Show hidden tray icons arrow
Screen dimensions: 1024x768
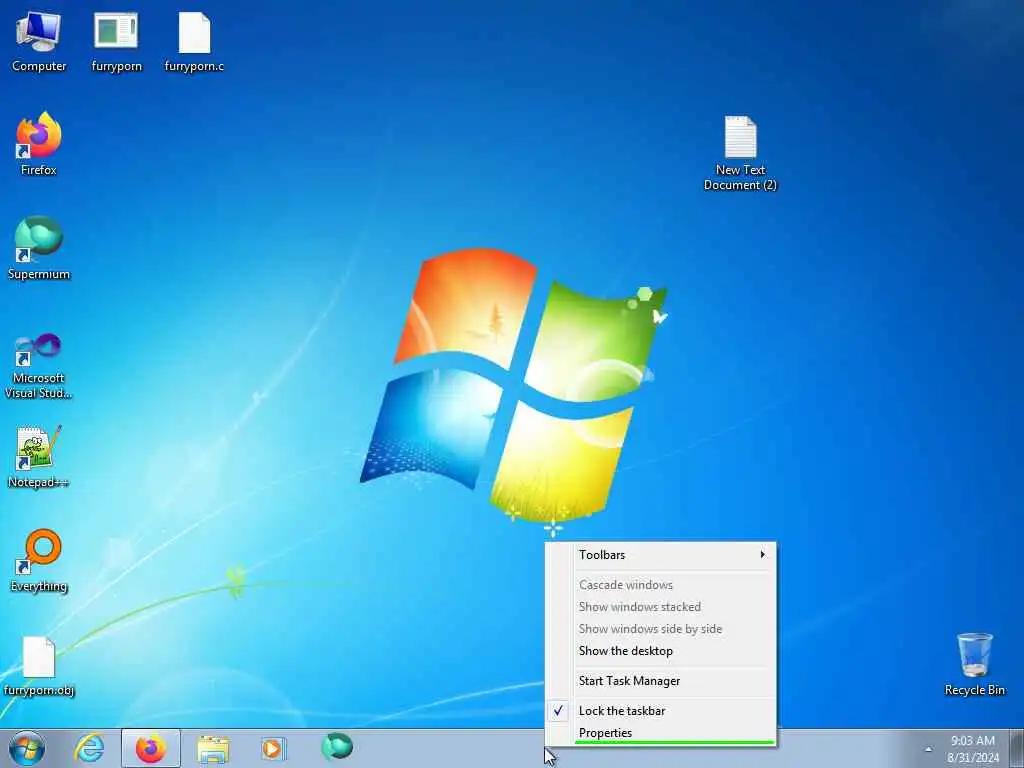click(x=928, y=749)
